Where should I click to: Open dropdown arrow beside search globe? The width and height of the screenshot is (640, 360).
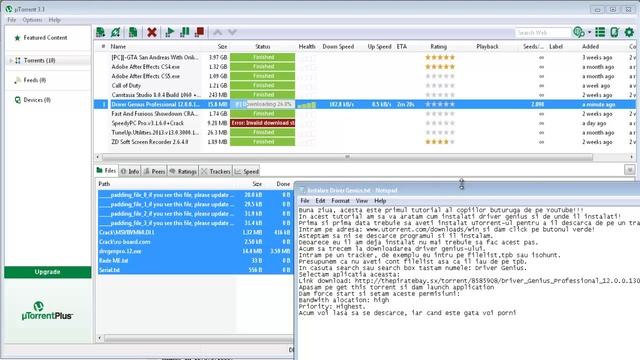coord(589,32)
